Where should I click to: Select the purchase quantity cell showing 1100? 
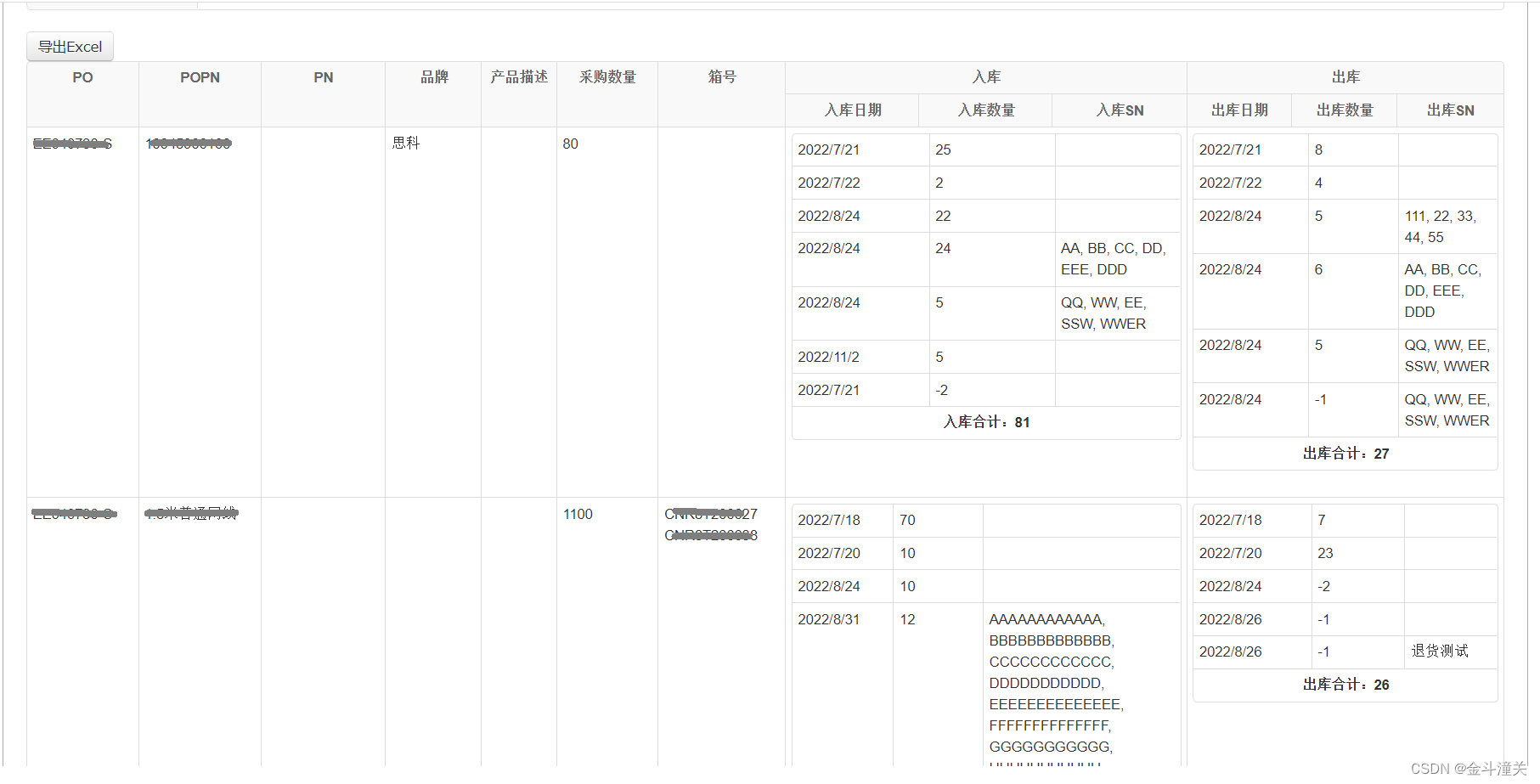[578, 514]
